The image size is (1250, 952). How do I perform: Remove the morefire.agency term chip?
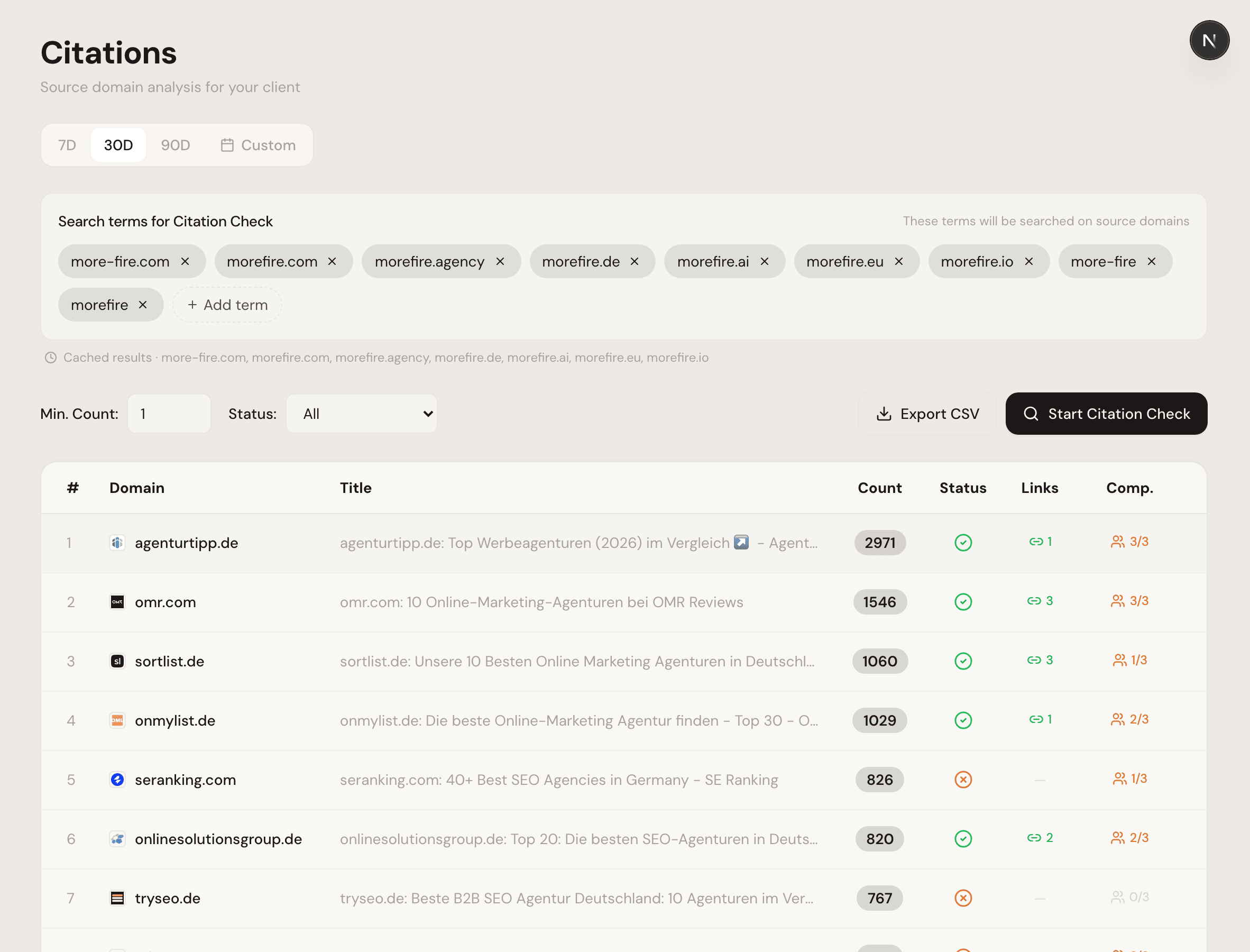coord(500,261)
